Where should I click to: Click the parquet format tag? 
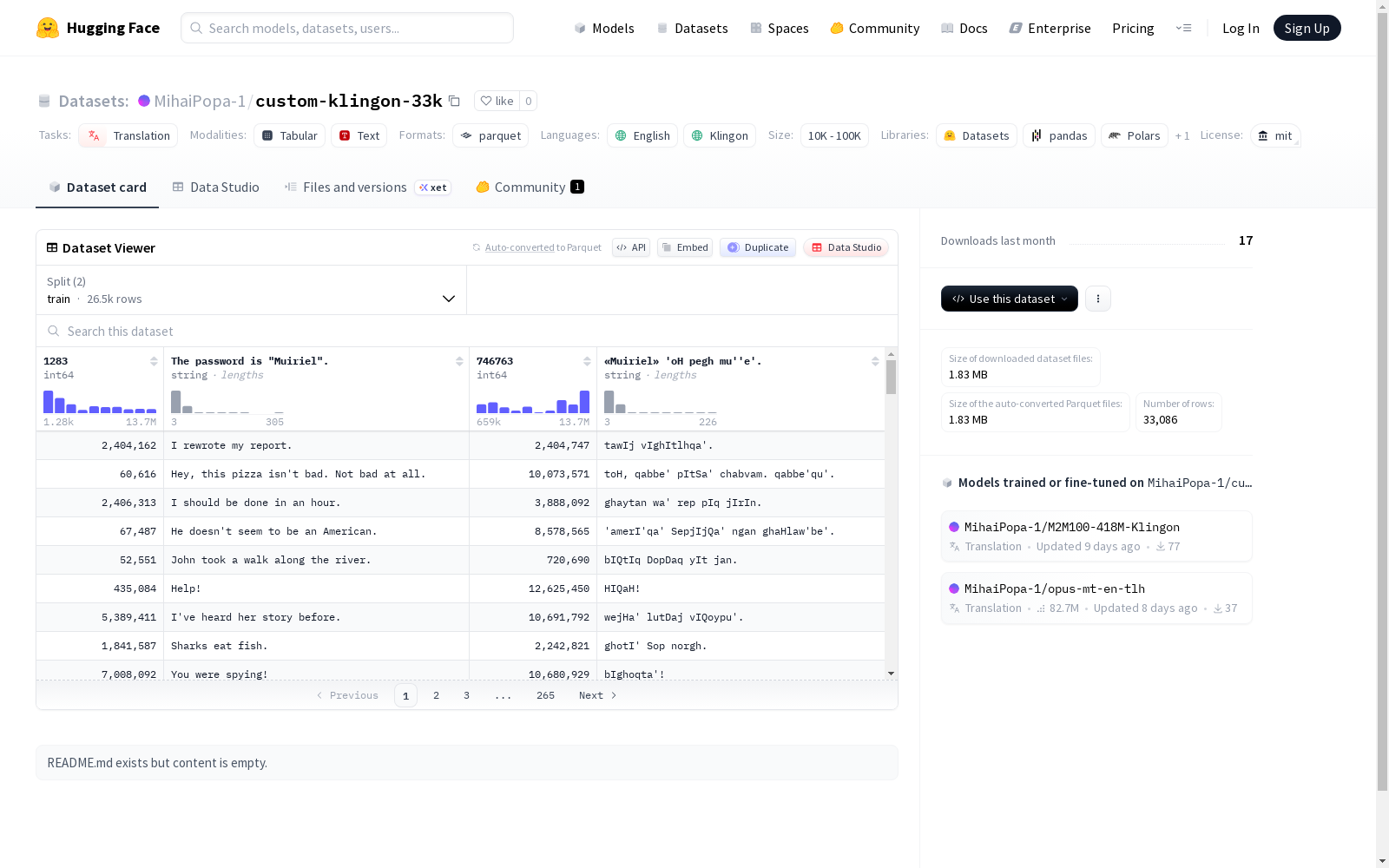tap(490, 135)
